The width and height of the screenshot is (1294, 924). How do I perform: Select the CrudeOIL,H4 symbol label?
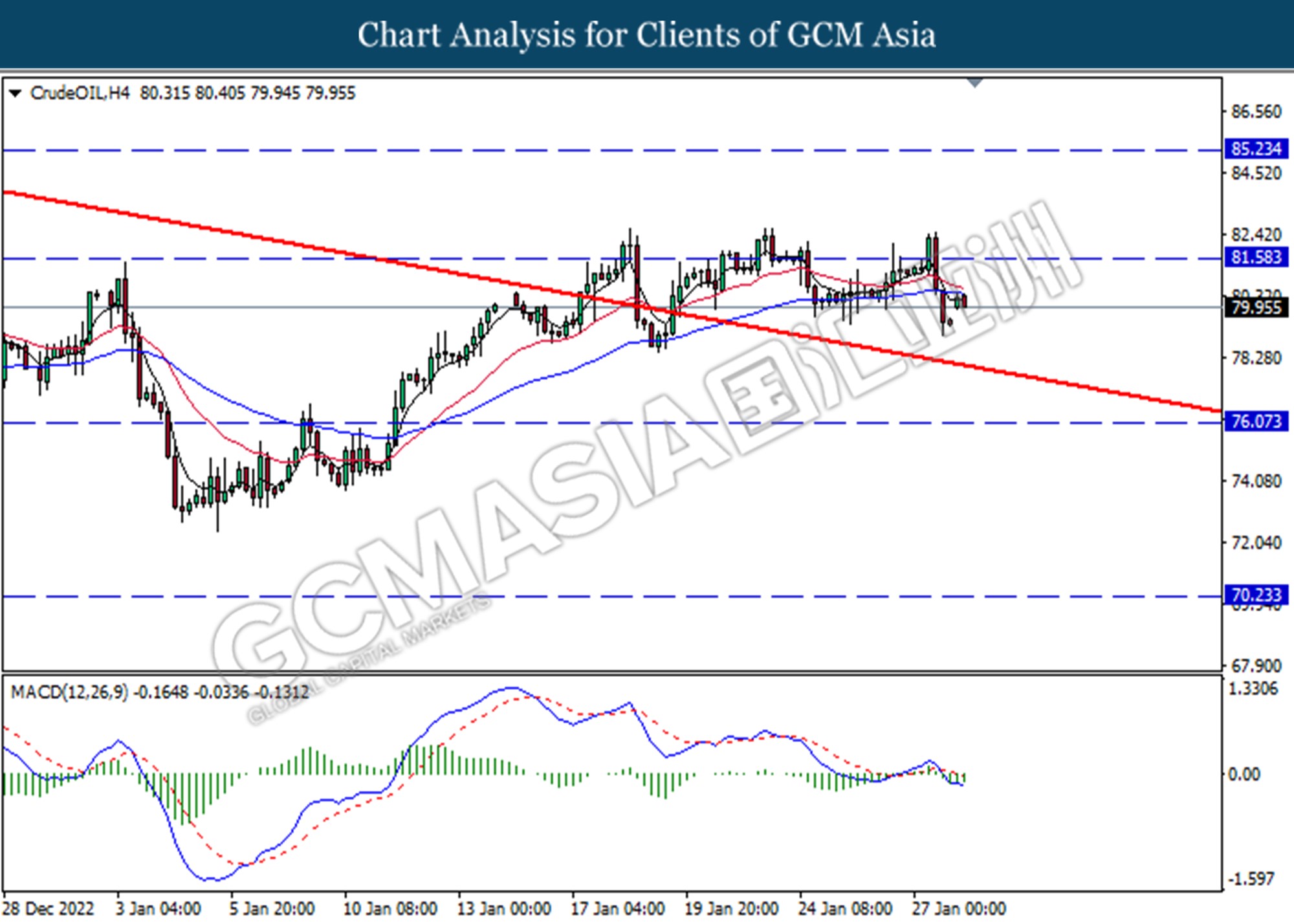(x=80, y=93)
